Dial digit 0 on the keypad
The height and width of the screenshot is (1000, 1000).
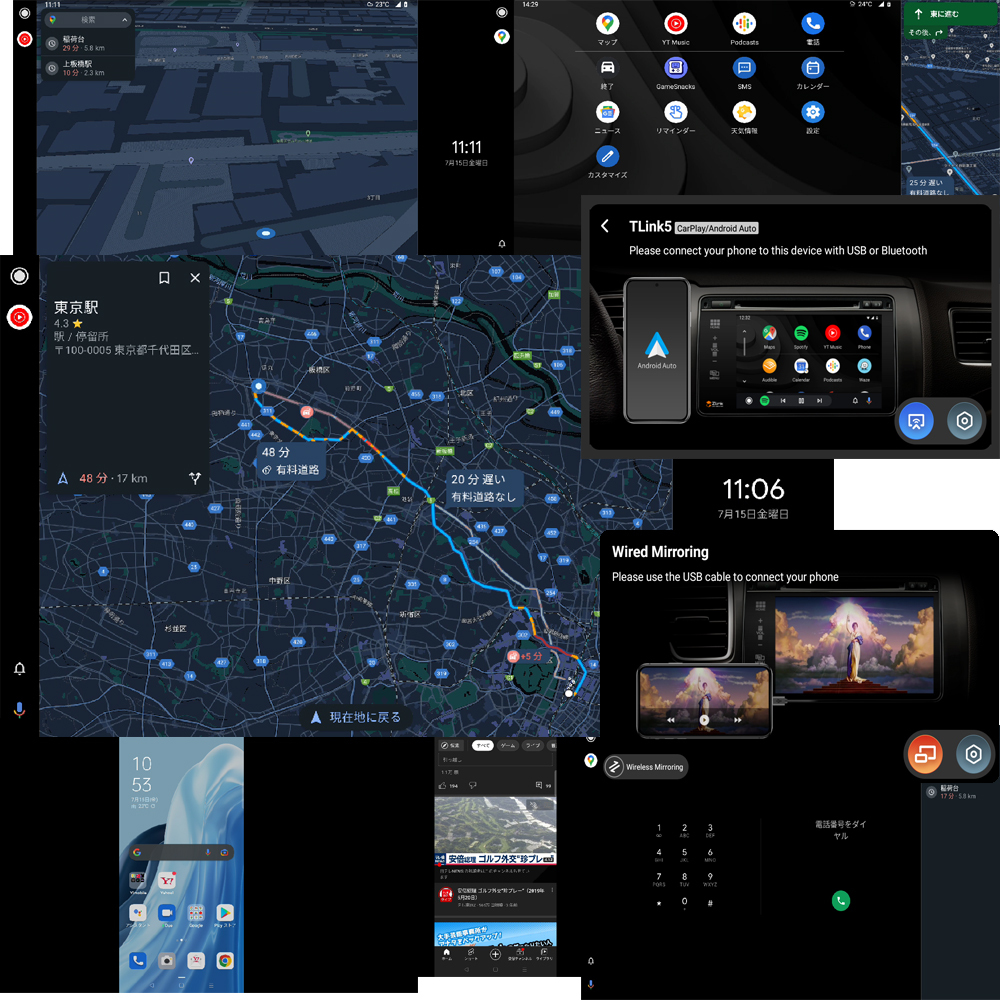tap(684, 903)
